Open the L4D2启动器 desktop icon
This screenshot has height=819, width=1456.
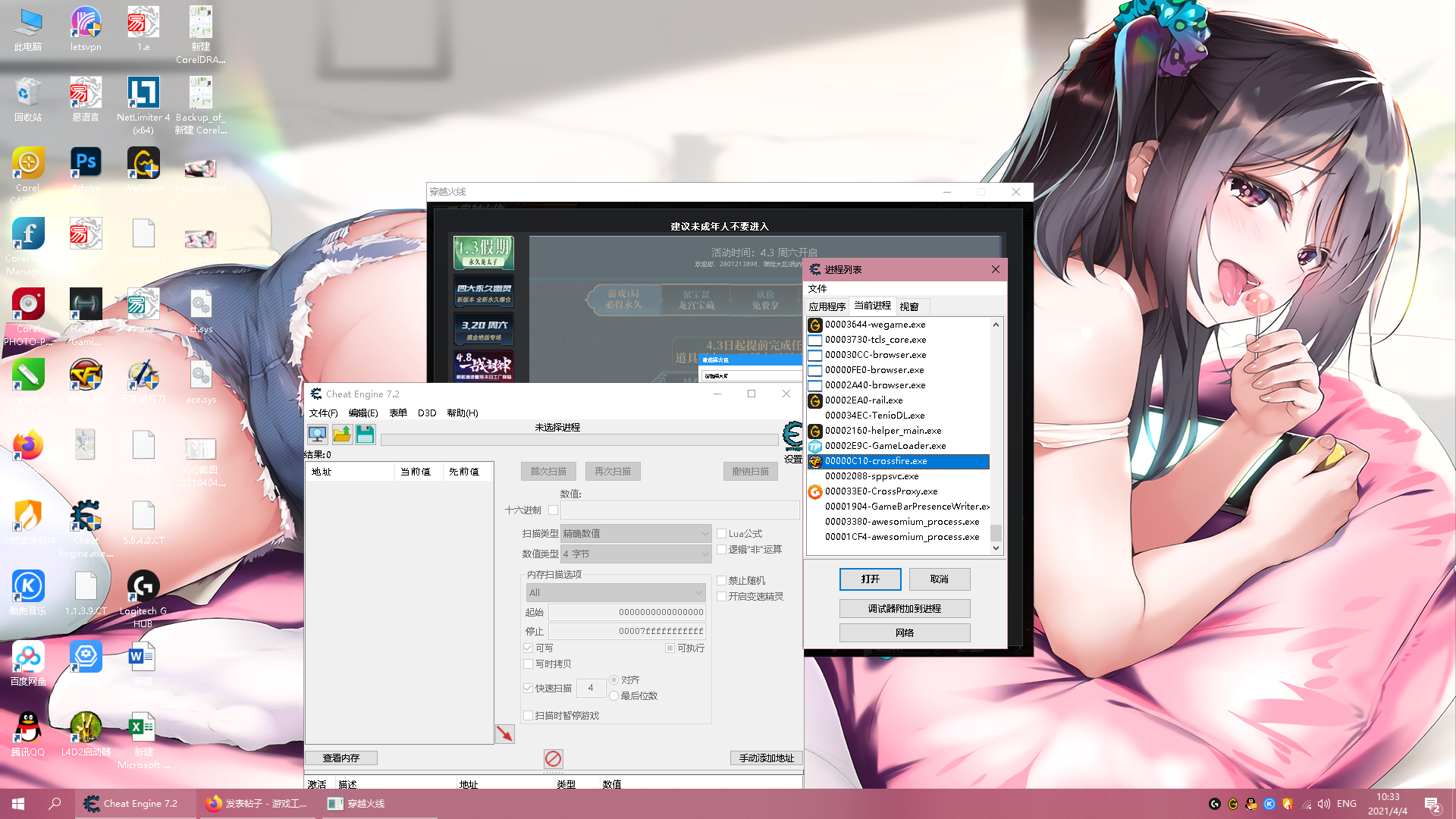click(x=86, y=734)
